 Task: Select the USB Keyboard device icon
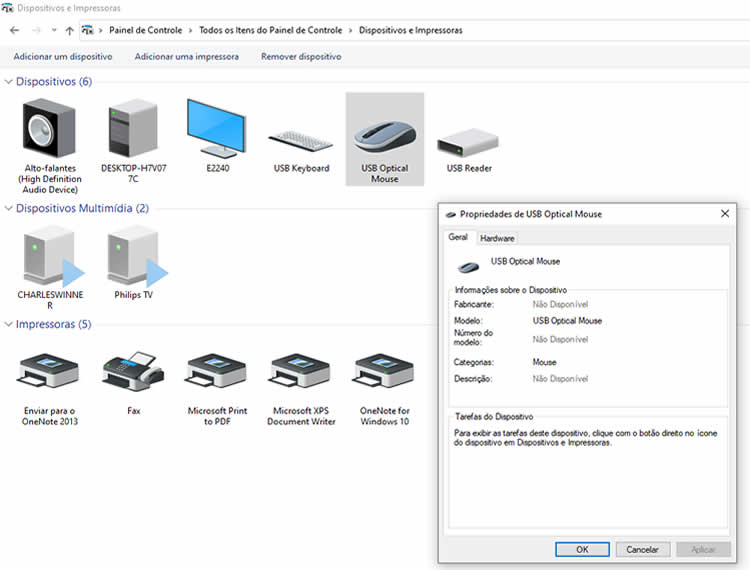[x=301, y=141]
